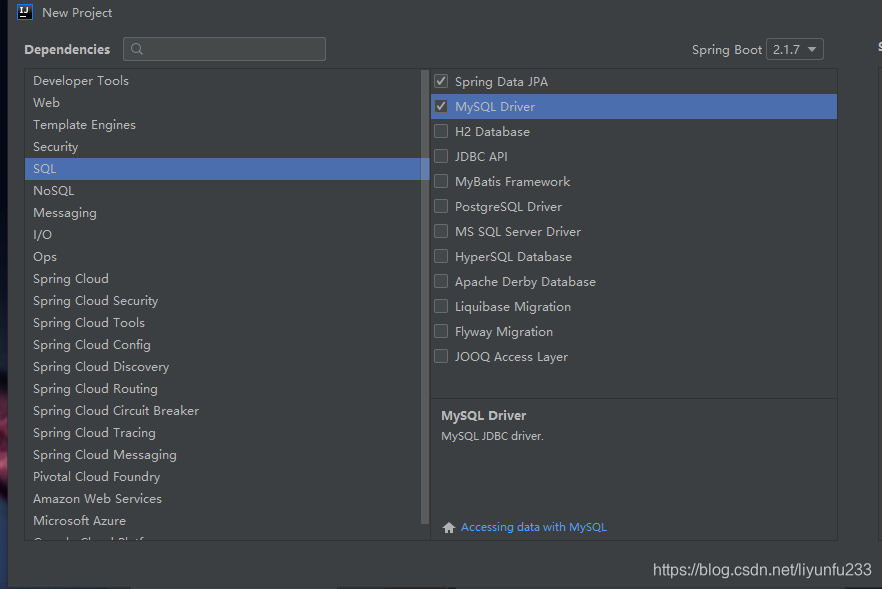Click the Apache Derby Database label

pyautogui.click(x=525, y=281)
